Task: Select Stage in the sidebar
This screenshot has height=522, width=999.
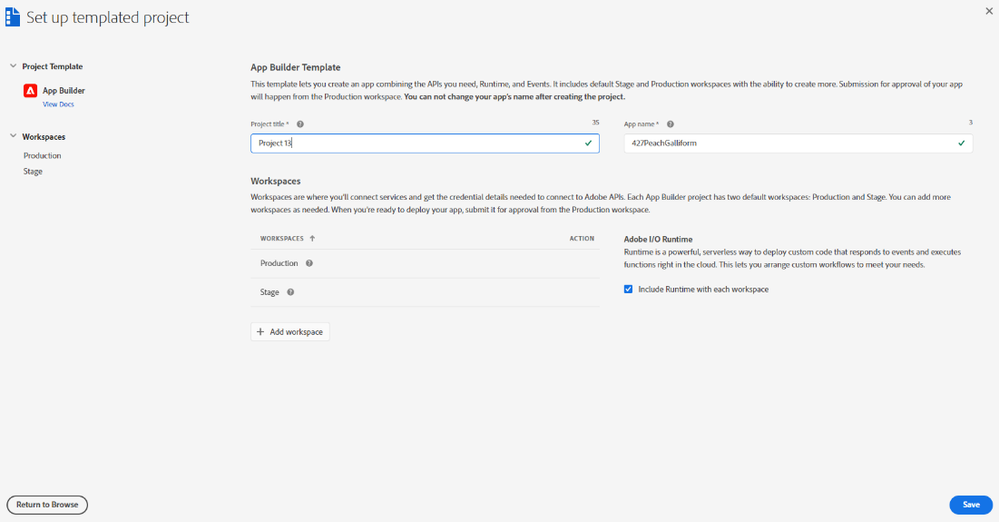Action: point(33,172)
